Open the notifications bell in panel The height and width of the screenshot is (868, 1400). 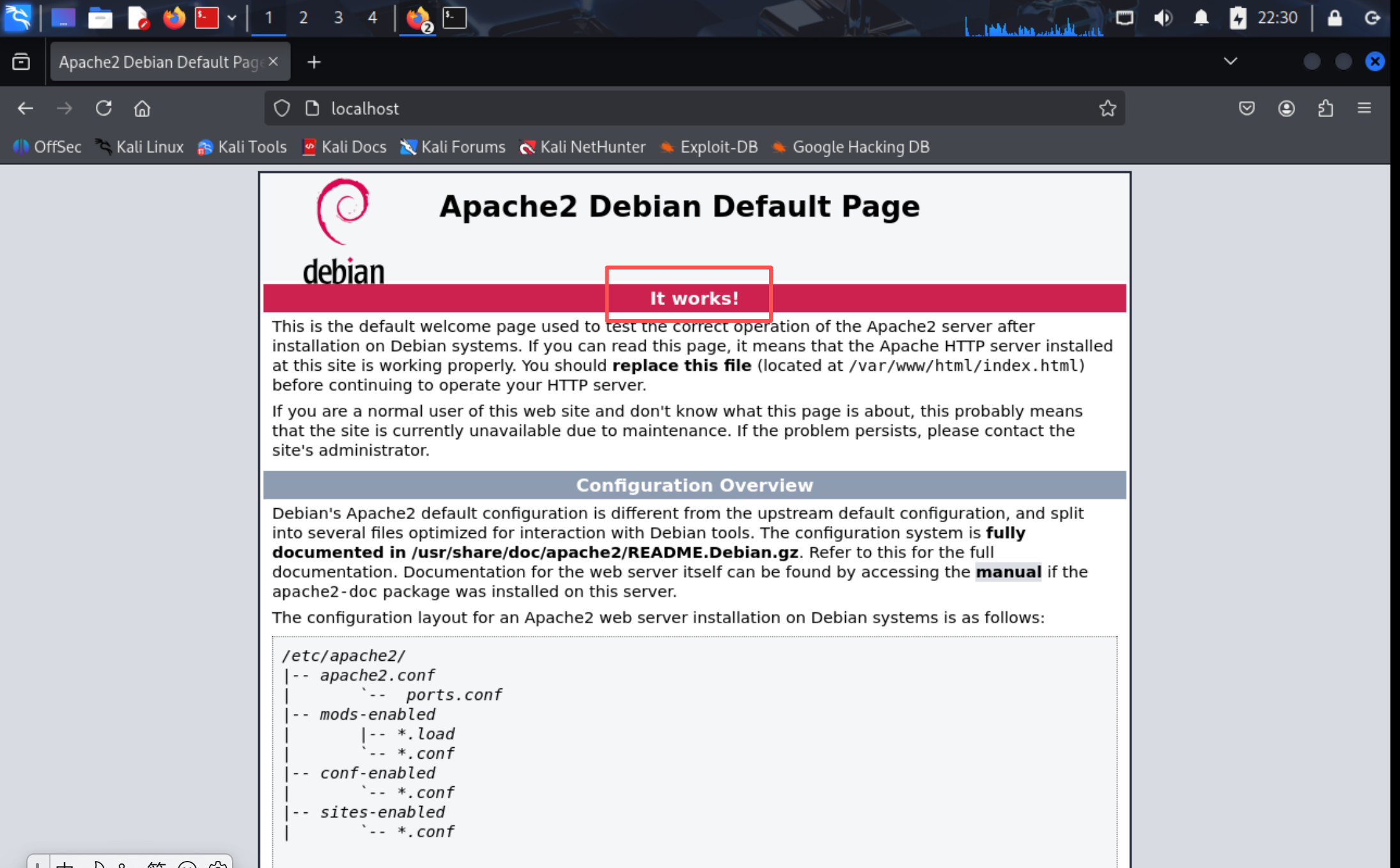pyautogui.click(x=1201, y=18)
